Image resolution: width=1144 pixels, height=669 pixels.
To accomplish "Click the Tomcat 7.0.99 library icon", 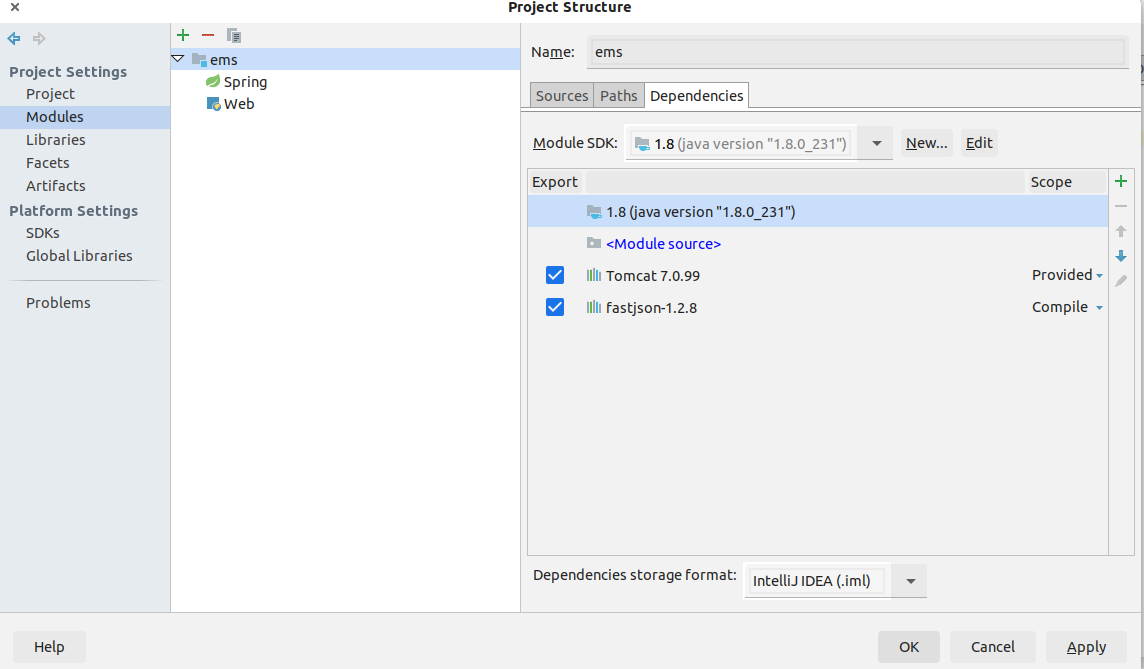I will (594, 275).
